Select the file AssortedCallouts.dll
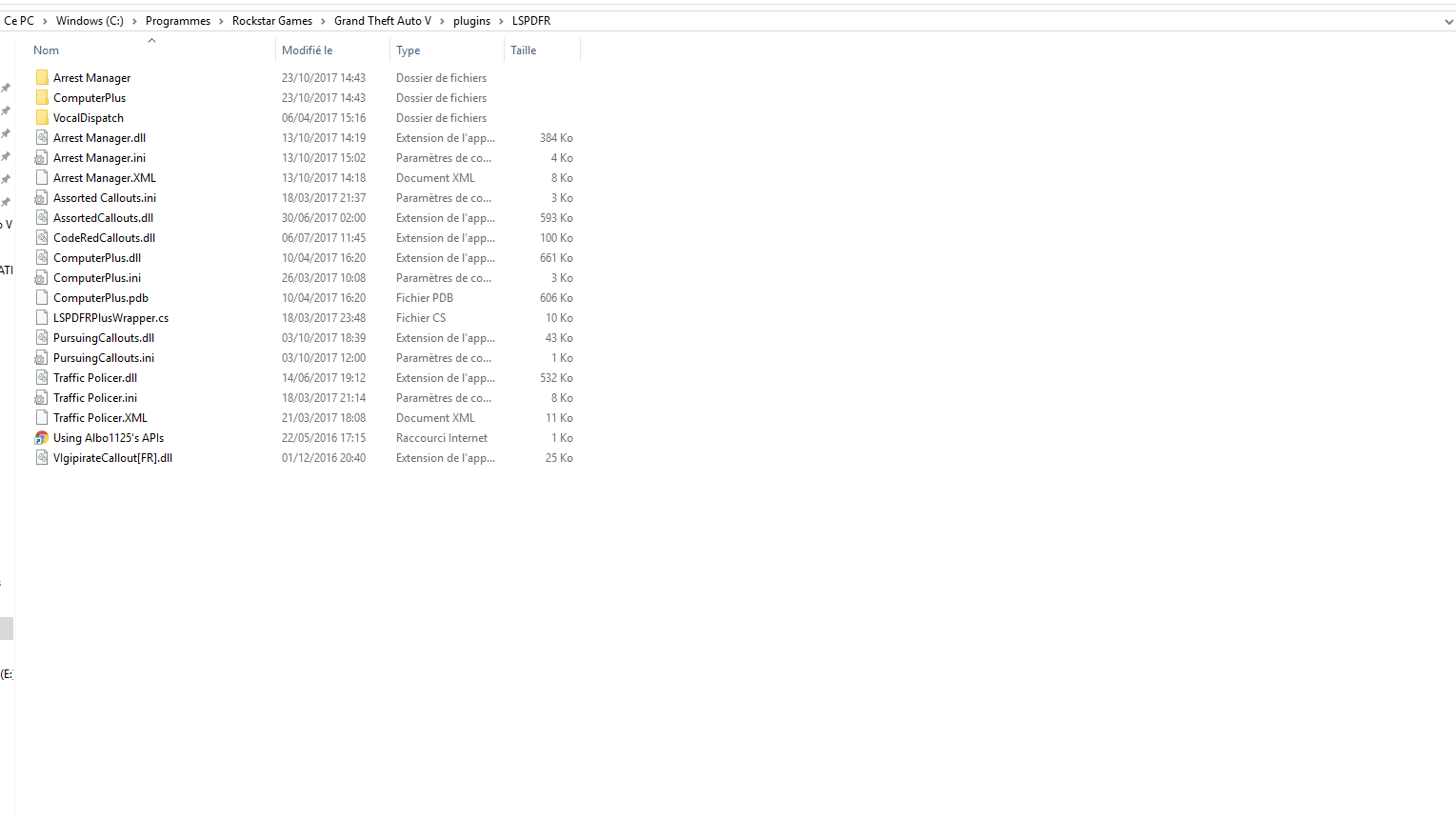This screenshot has width=1456, height=819. pos(104,218)
